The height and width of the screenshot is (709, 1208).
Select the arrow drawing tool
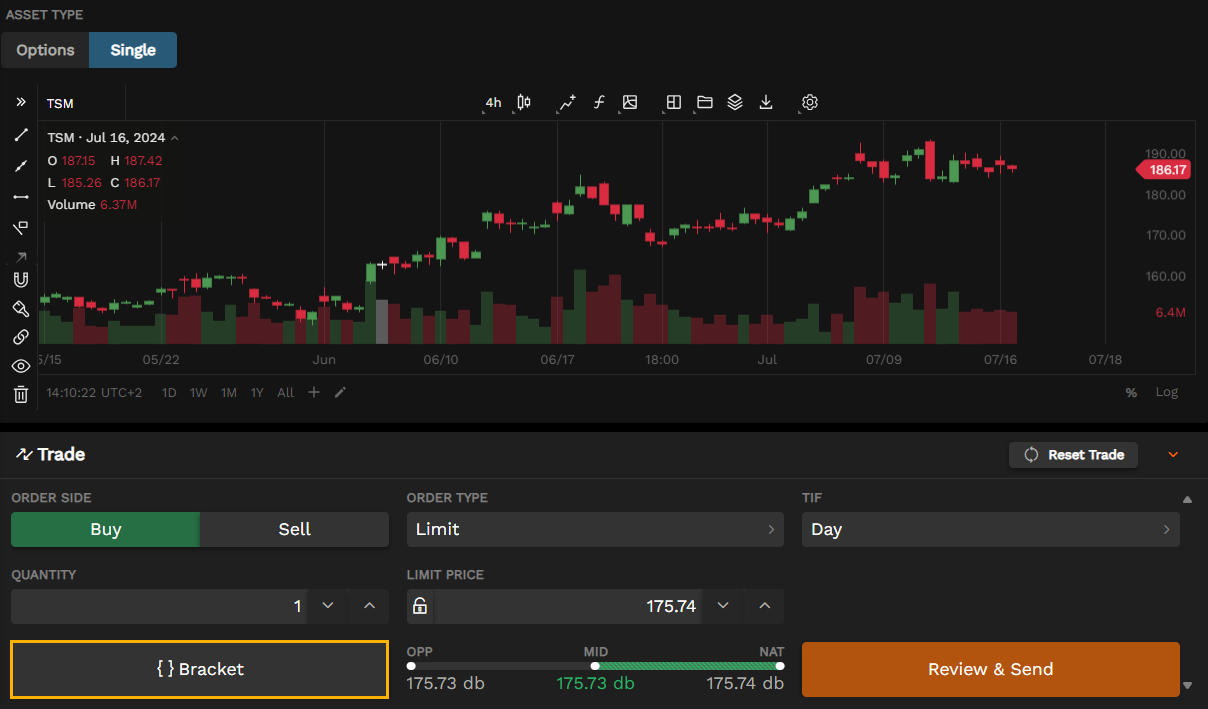20,257
